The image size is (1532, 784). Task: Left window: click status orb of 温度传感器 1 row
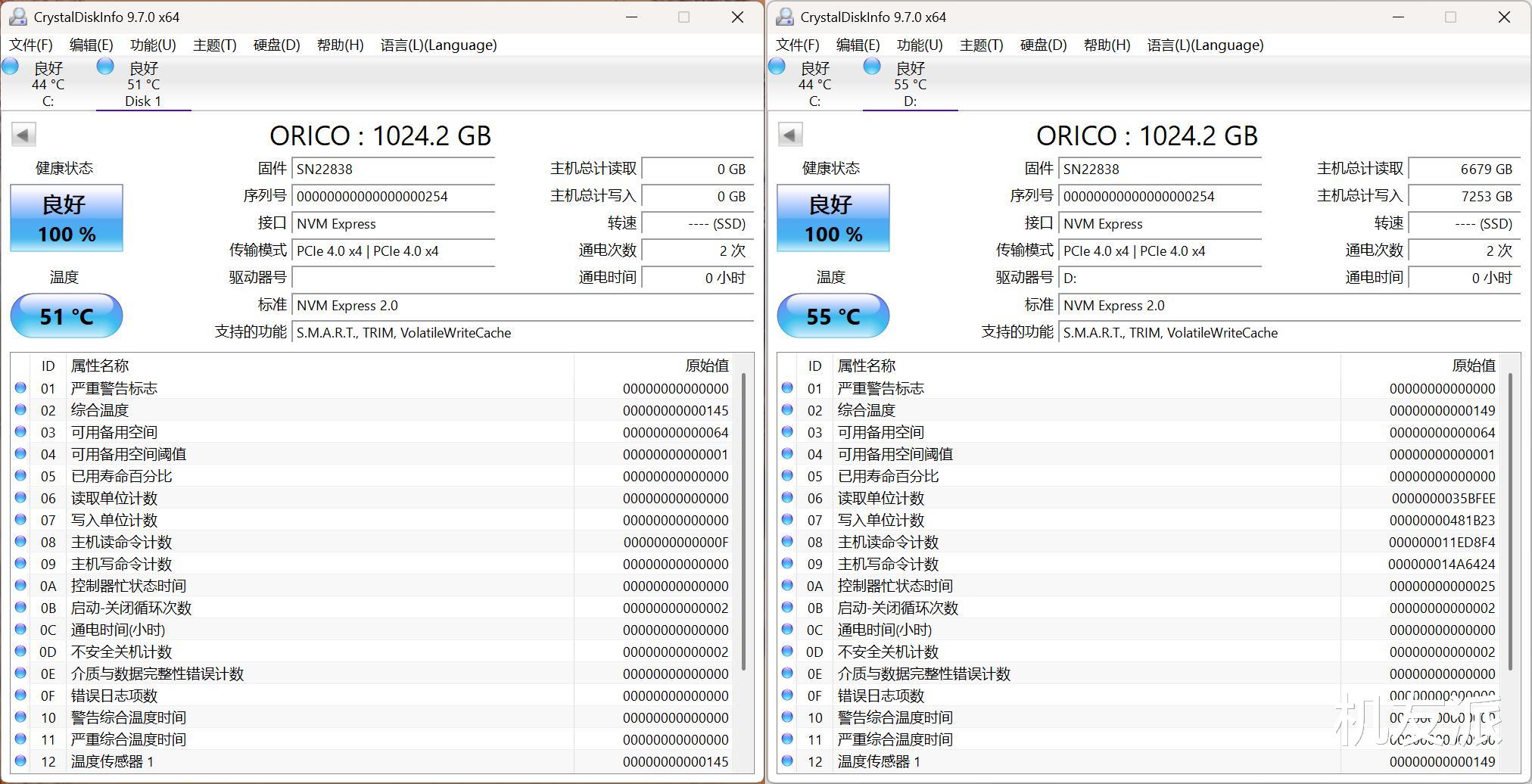point(20,761)
